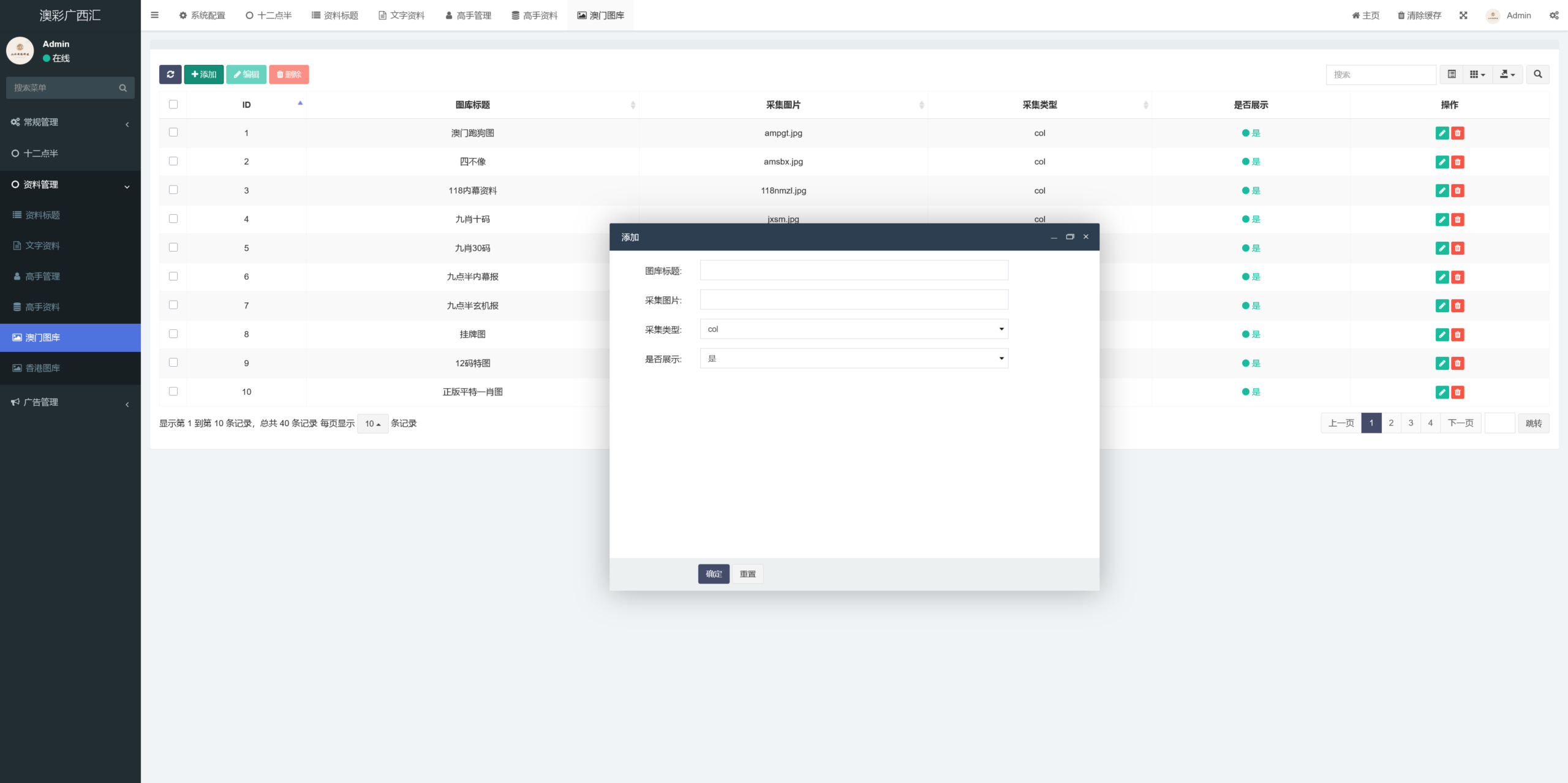Check the checkbox for row 3
The height and width of the screenshot is (783, 1568).
tap(173, 190)
